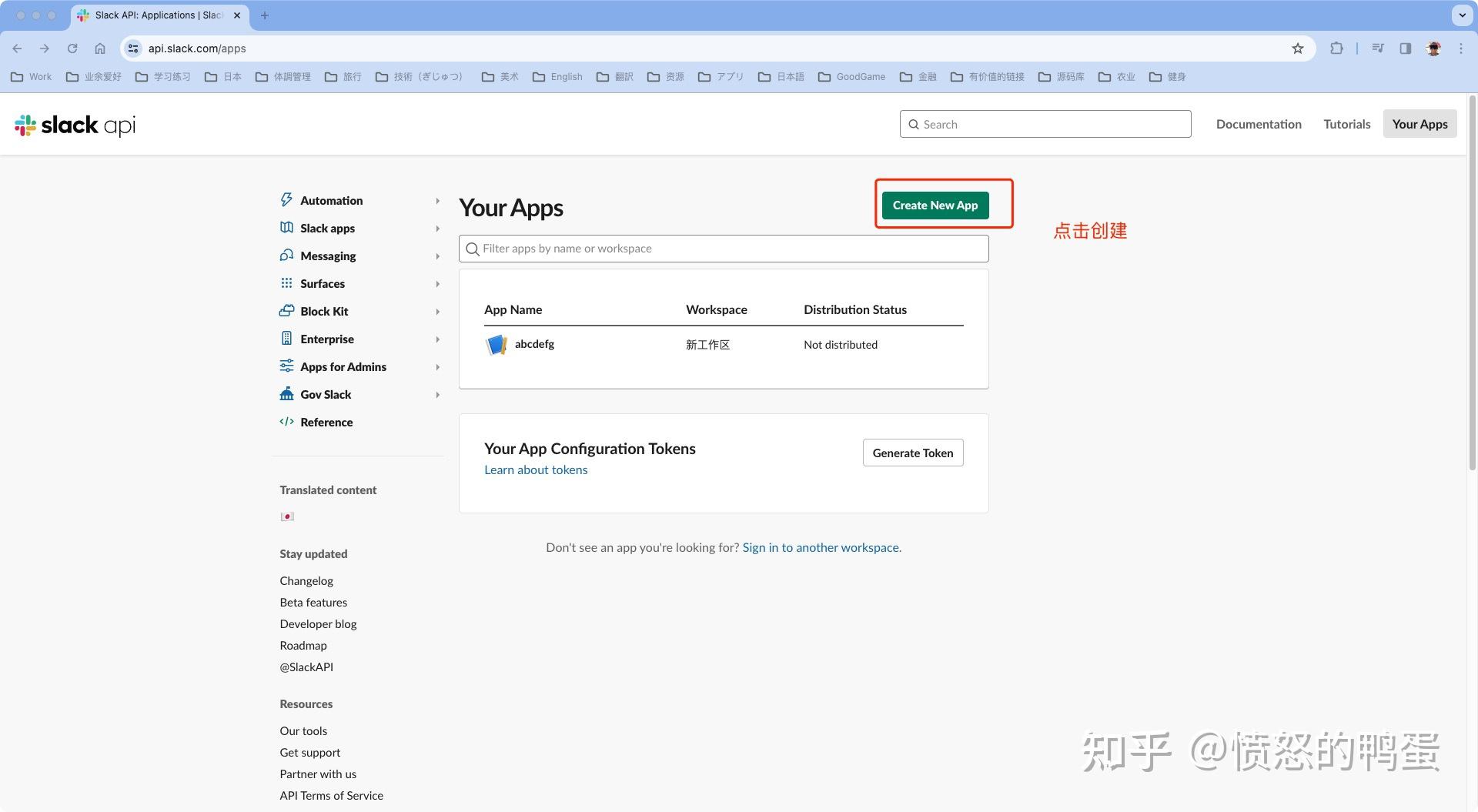Click the Surfaces grid icon

[x=286, y=283]
